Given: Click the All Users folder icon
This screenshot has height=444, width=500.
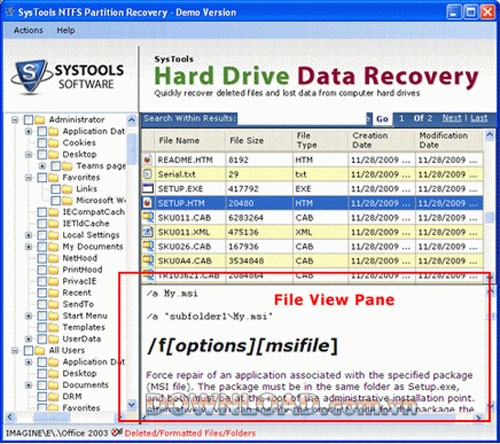Looking at the screenshot, I should pyautogui.click(x=40, y=350).
